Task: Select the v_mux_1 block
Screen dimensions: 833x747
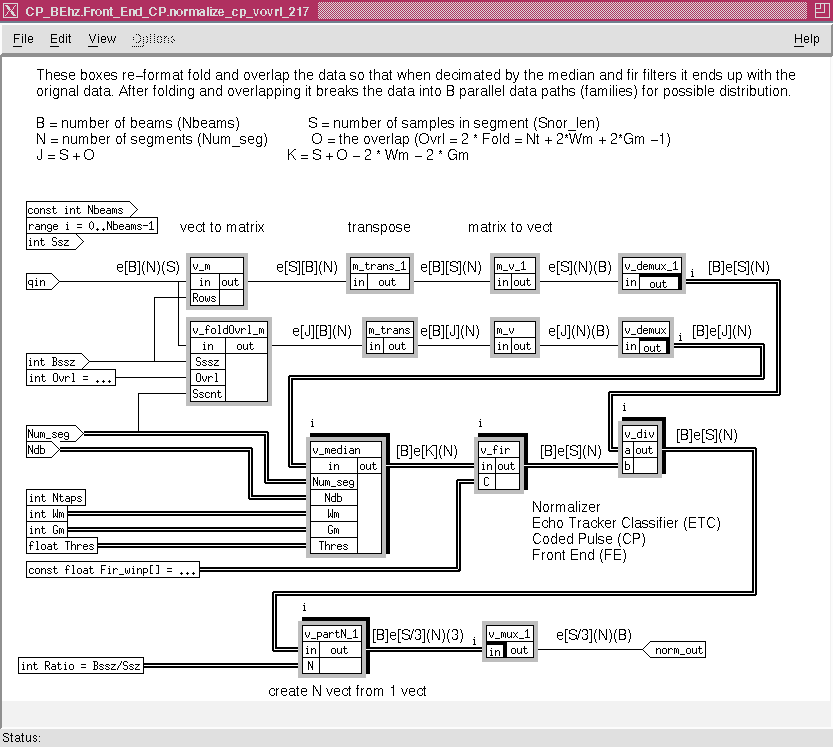Action: point(510,634)
